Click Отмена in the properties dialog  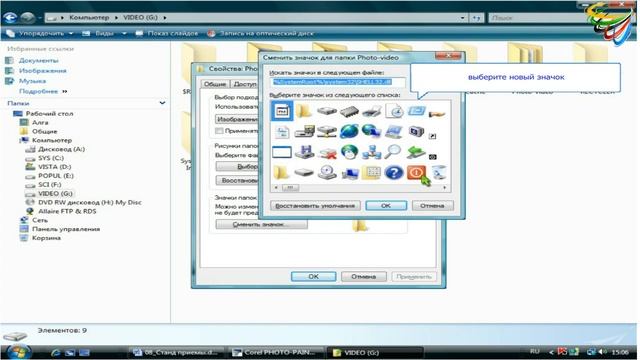click(x=363, y=276)
